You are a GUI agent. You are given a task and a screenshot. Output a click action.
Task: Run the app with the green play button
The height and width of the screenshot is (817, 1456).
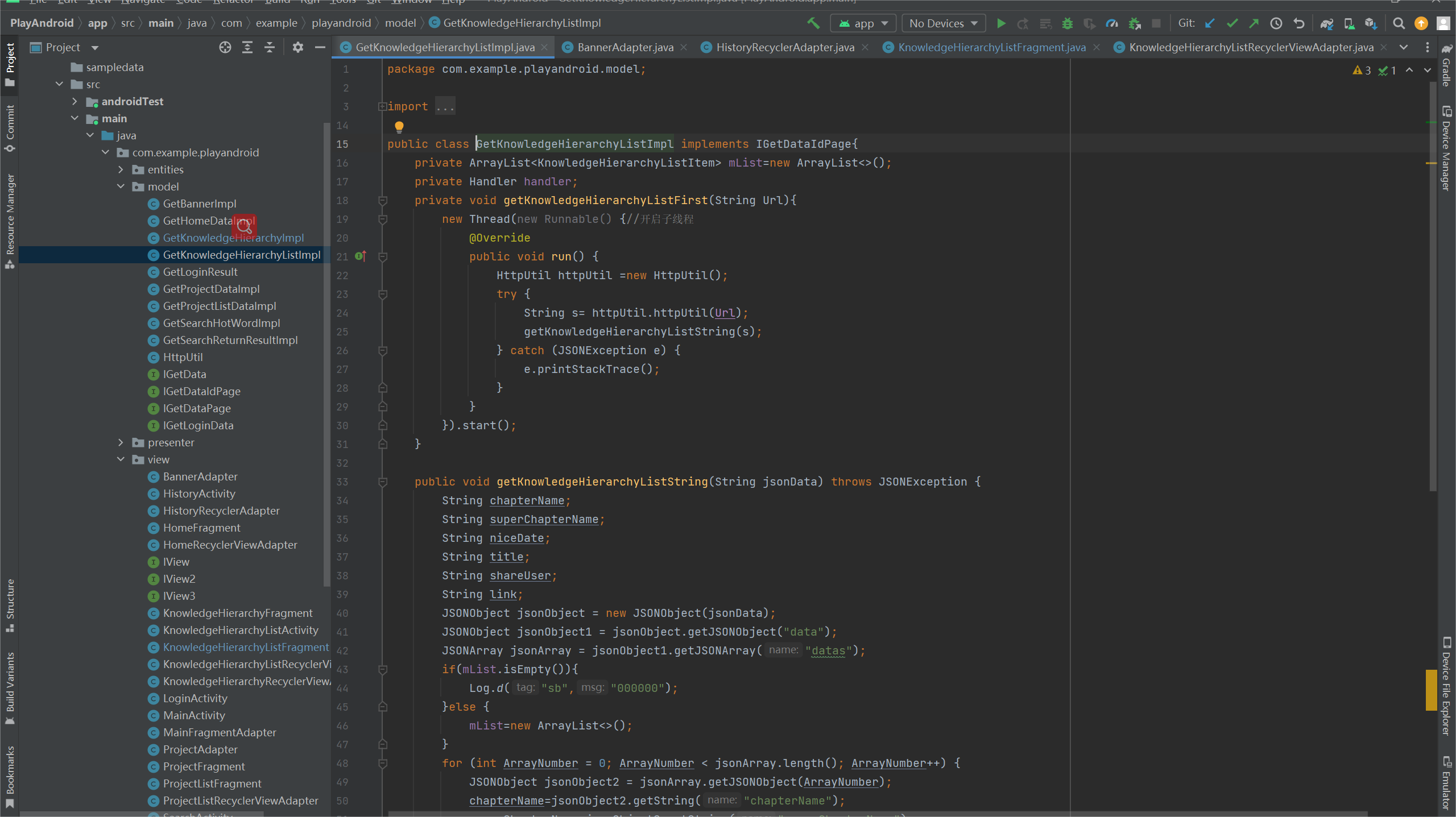pyautogui.click(x=1001, y=23)
